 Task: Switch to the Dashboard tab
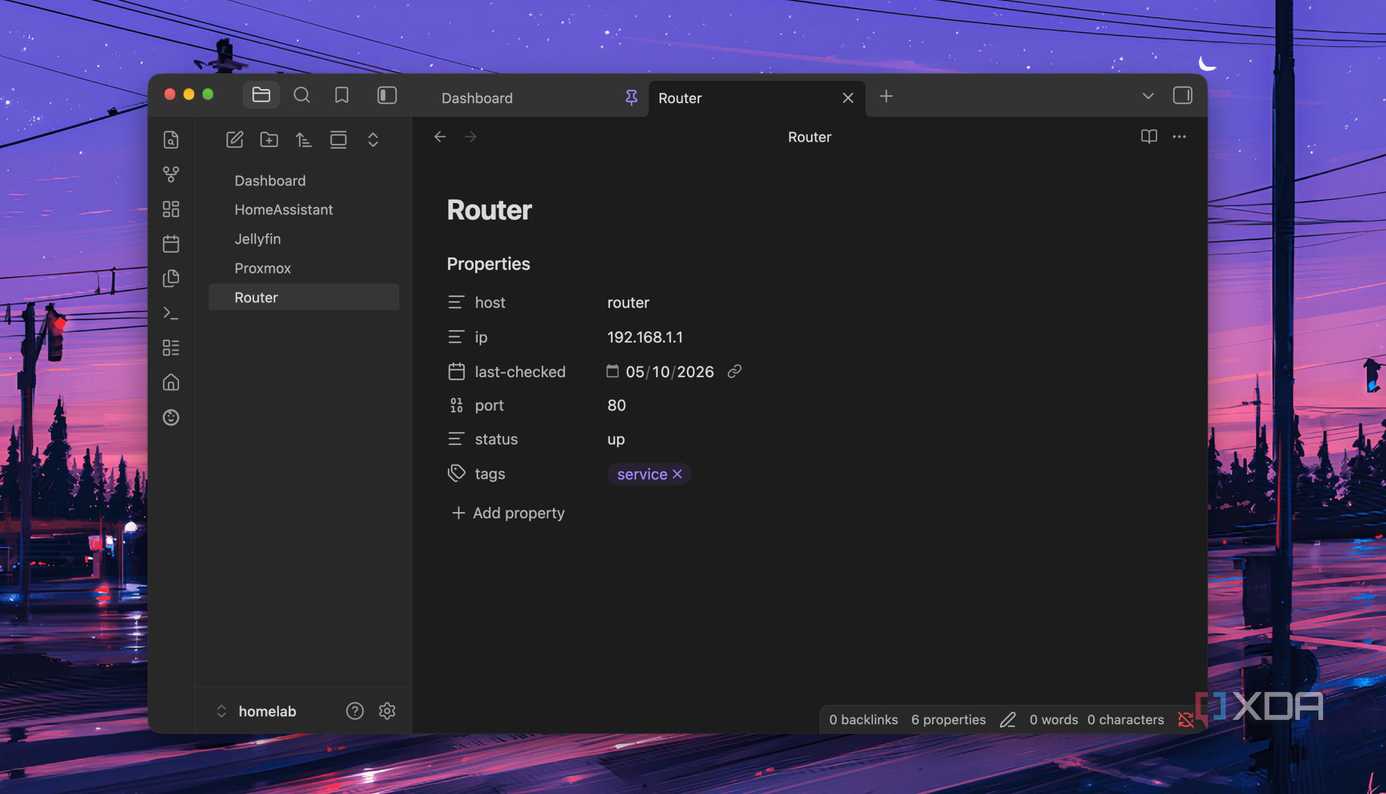(477, 98)
